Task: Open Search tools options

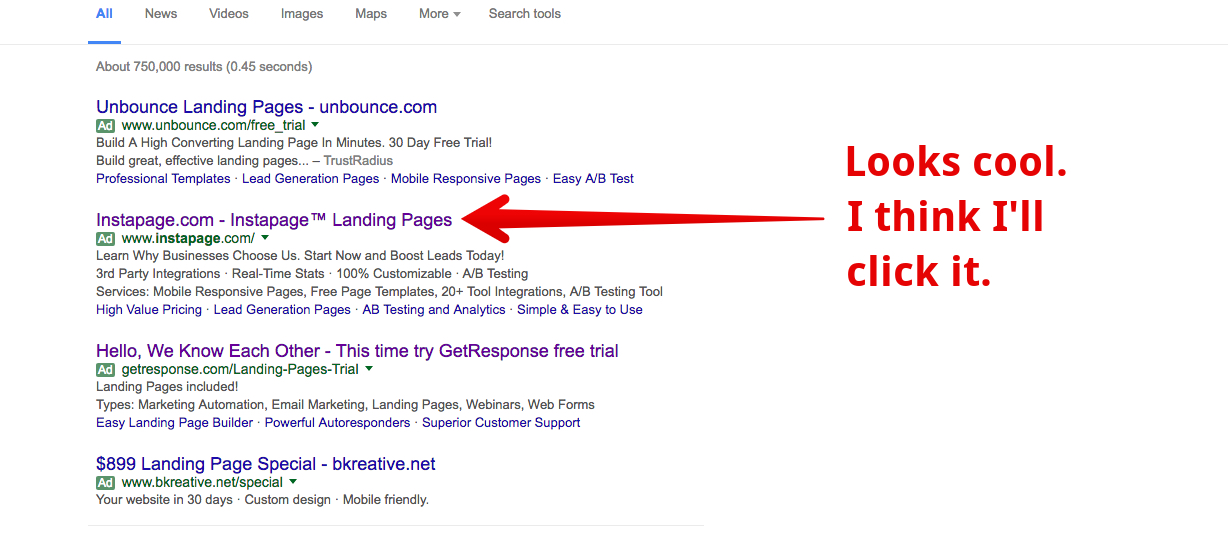Action: point(524,14)
